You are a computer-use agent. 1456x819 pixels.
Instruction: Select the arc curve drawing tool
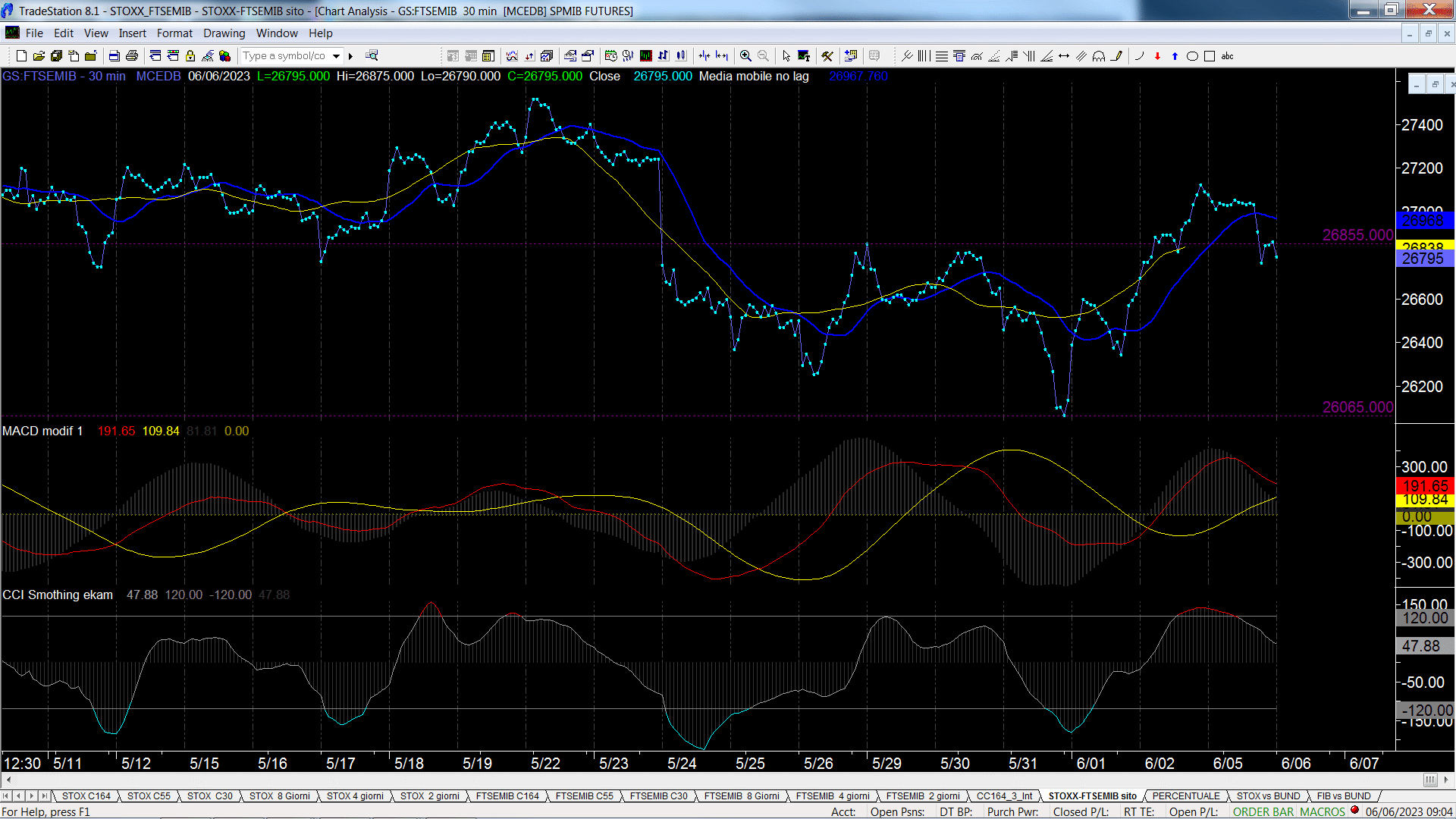point(1139,55)
